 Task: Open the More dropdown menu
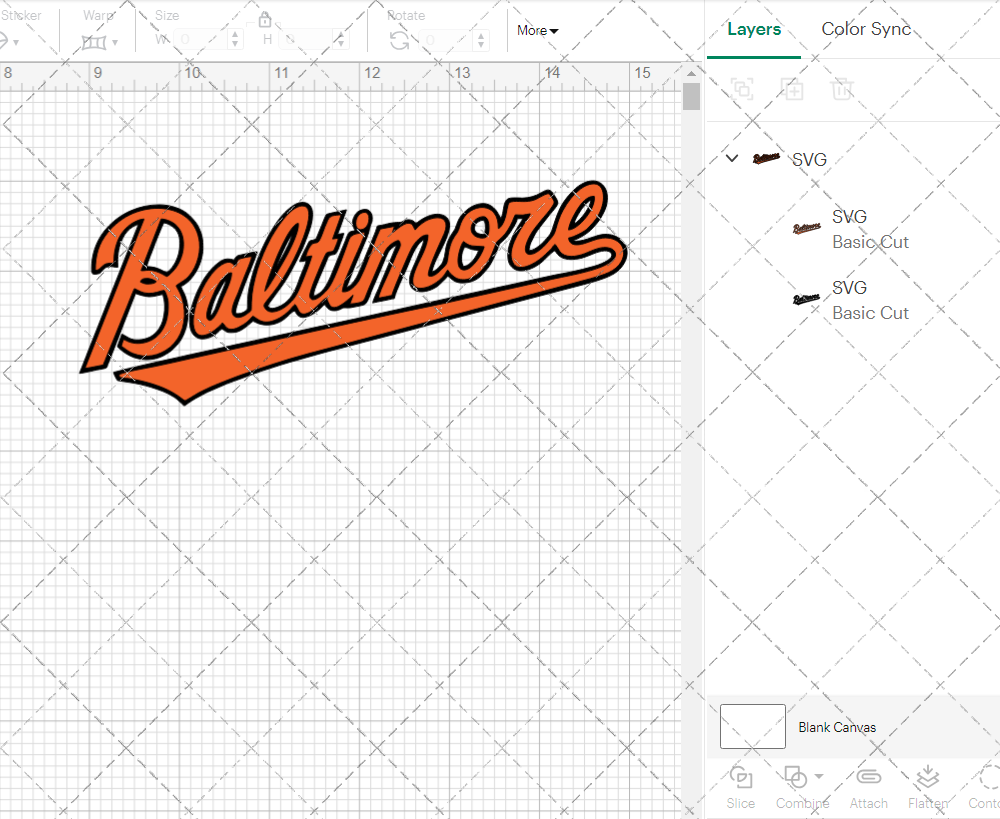pyautogui.click(x=538, y=30)
